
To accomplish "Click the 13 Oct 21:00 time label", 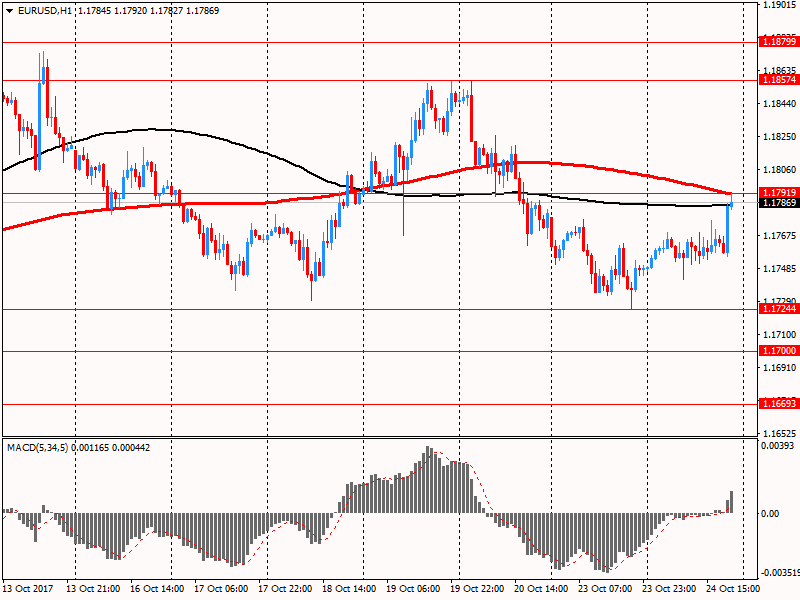I will click(x=93, y=589).
